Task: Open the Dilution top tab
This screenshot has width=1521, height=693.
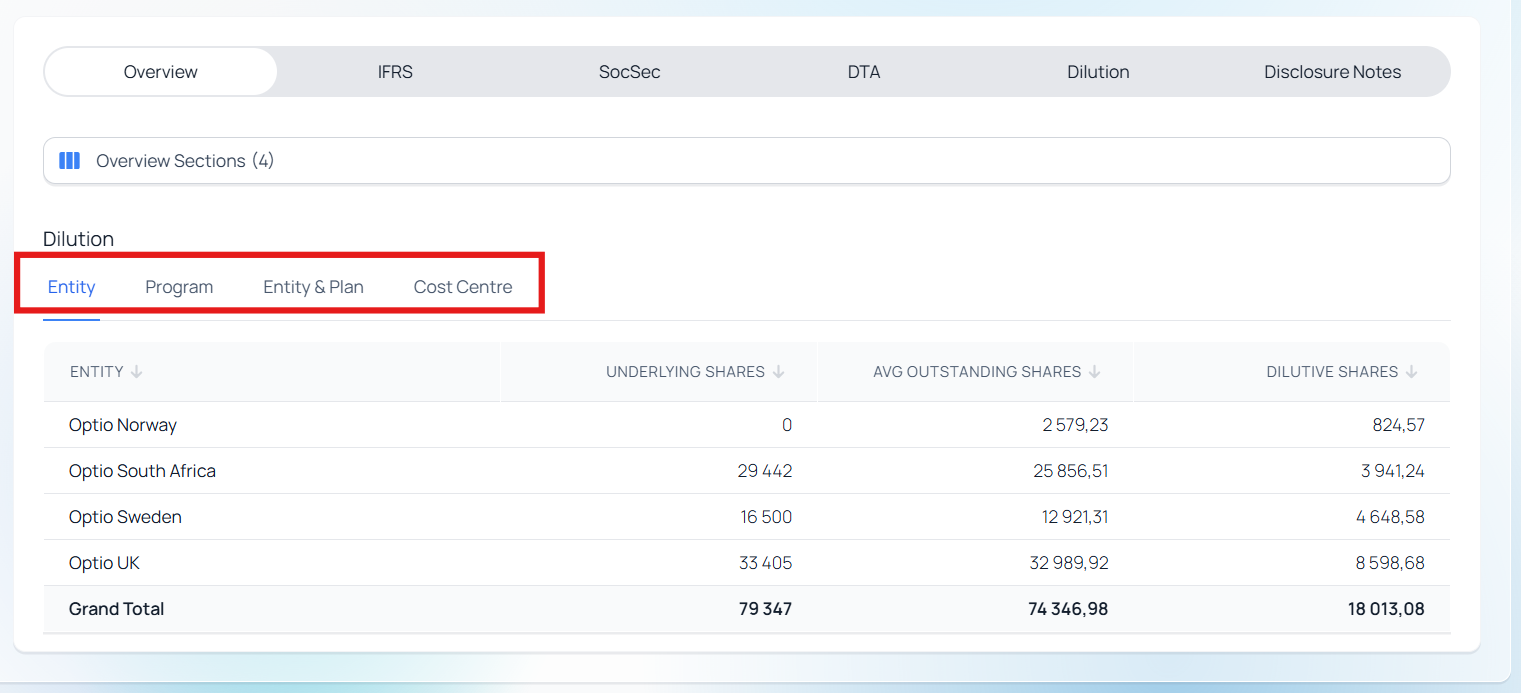Action: pos(1098,72)
